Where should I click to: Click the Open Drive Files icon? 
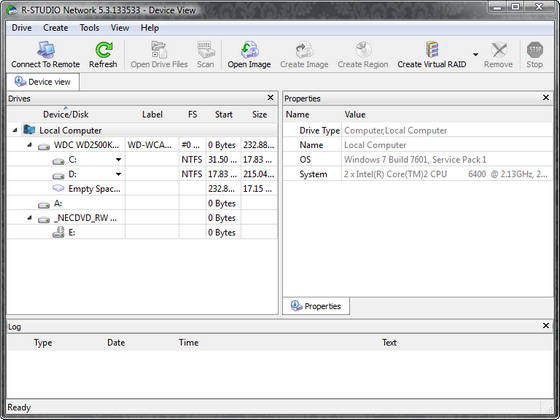click(159, 50)
